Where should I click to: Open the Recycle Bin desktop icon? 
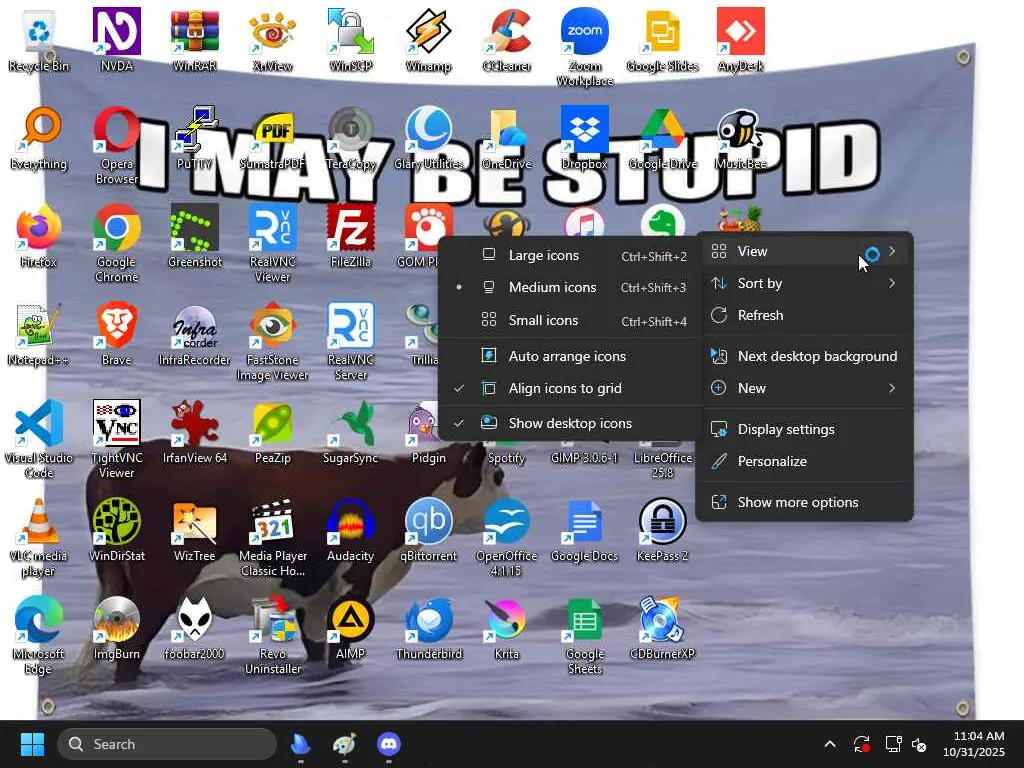39,39
